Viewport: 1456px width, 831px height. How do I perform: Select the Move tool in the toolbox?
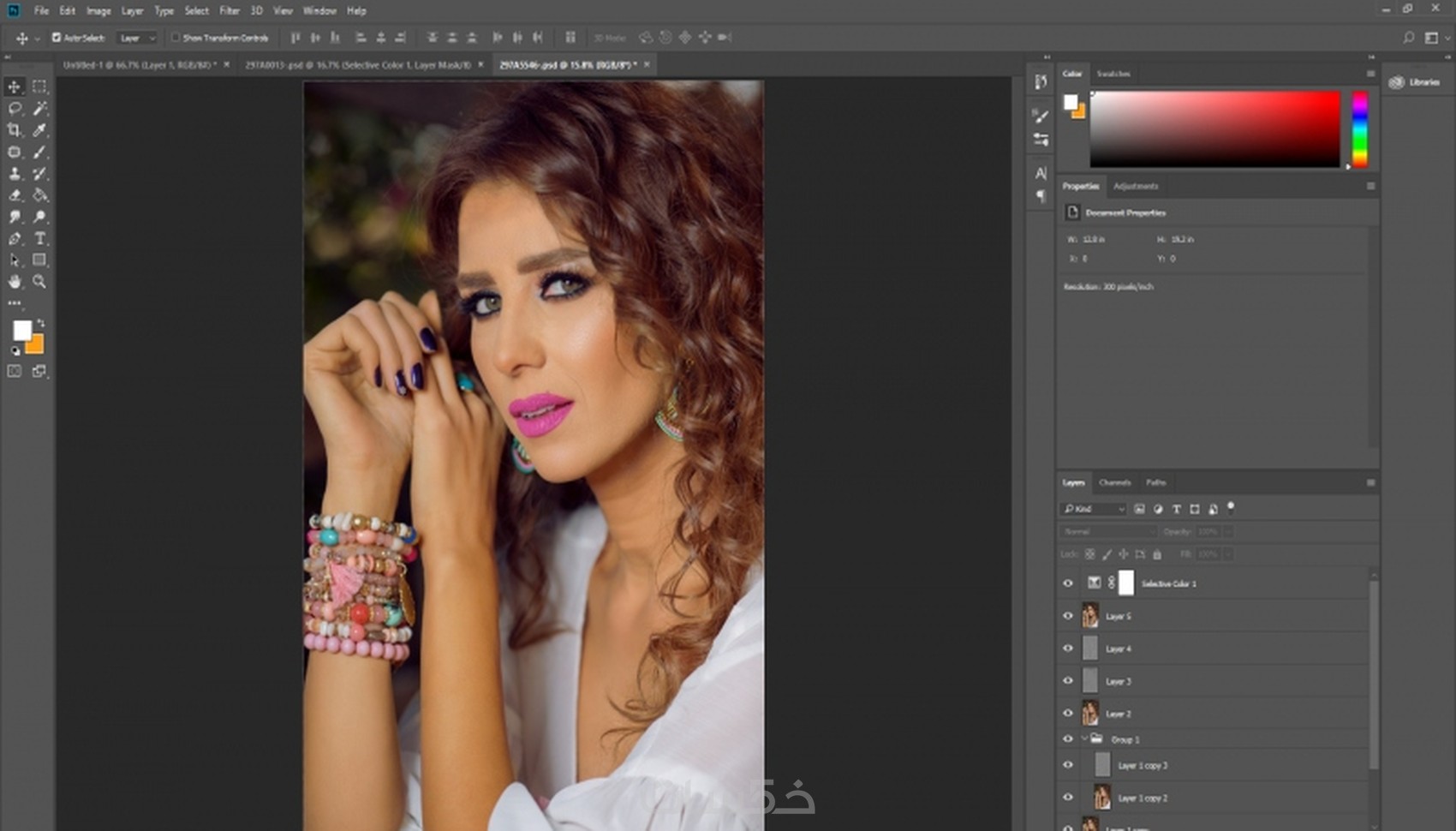pos(15,87)
